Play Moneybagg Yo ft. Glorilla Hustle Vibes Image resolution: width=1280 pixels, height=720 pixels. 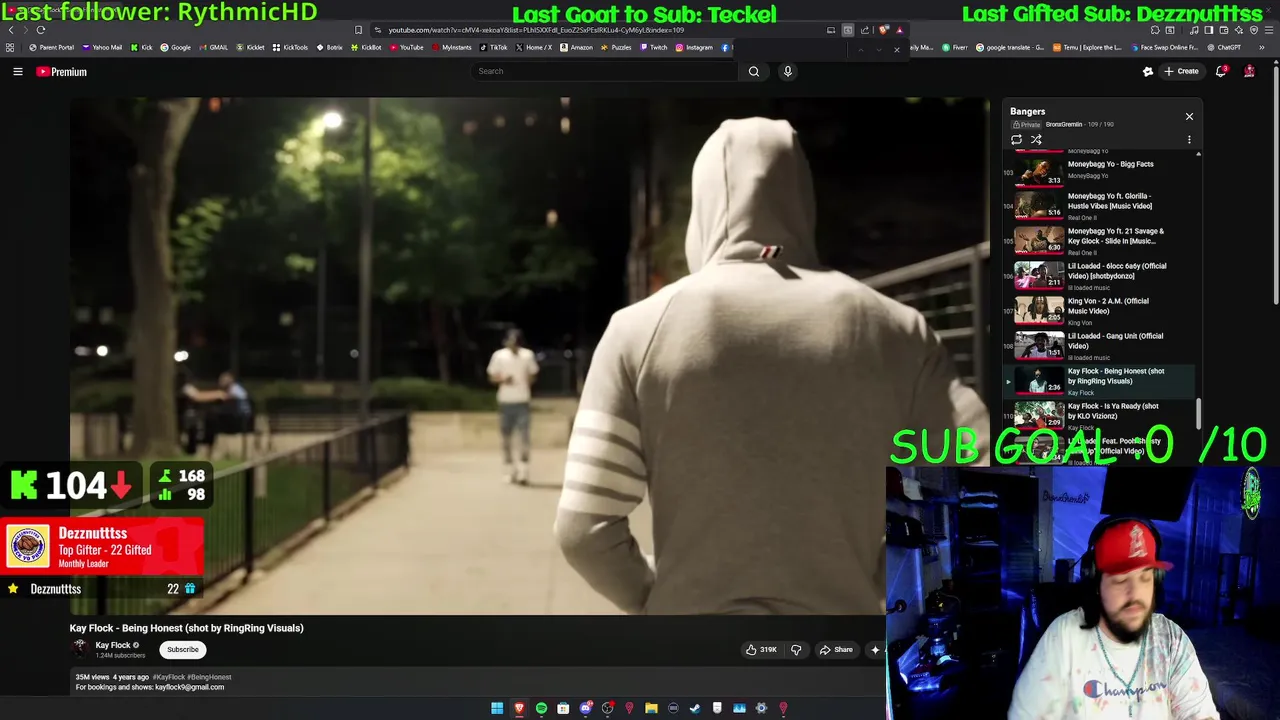pyautogui.click(x=1099, y=206)
